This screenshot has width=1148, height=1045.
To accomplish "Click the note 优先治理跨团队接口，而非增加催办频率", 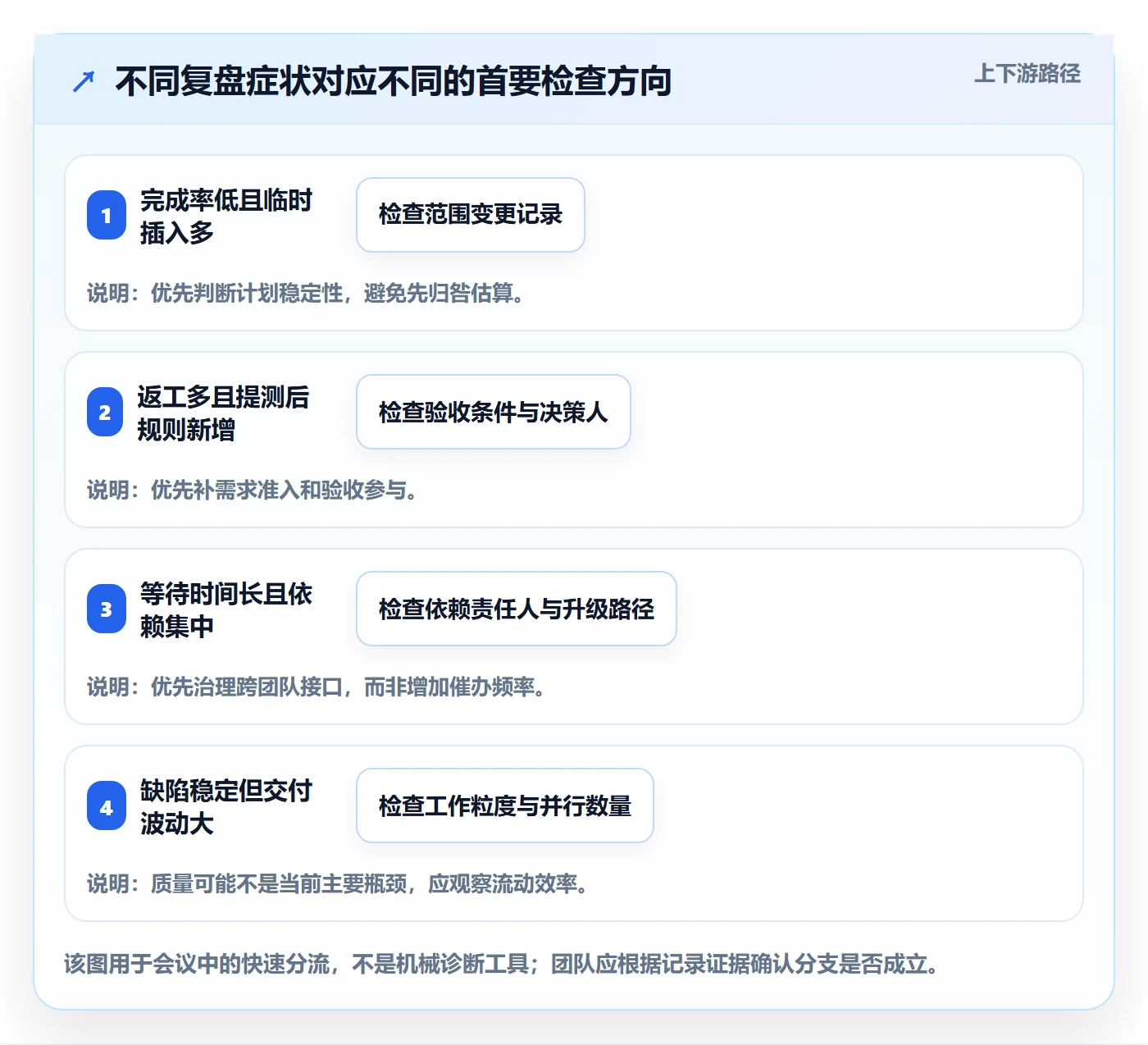I will coord(317,687).
